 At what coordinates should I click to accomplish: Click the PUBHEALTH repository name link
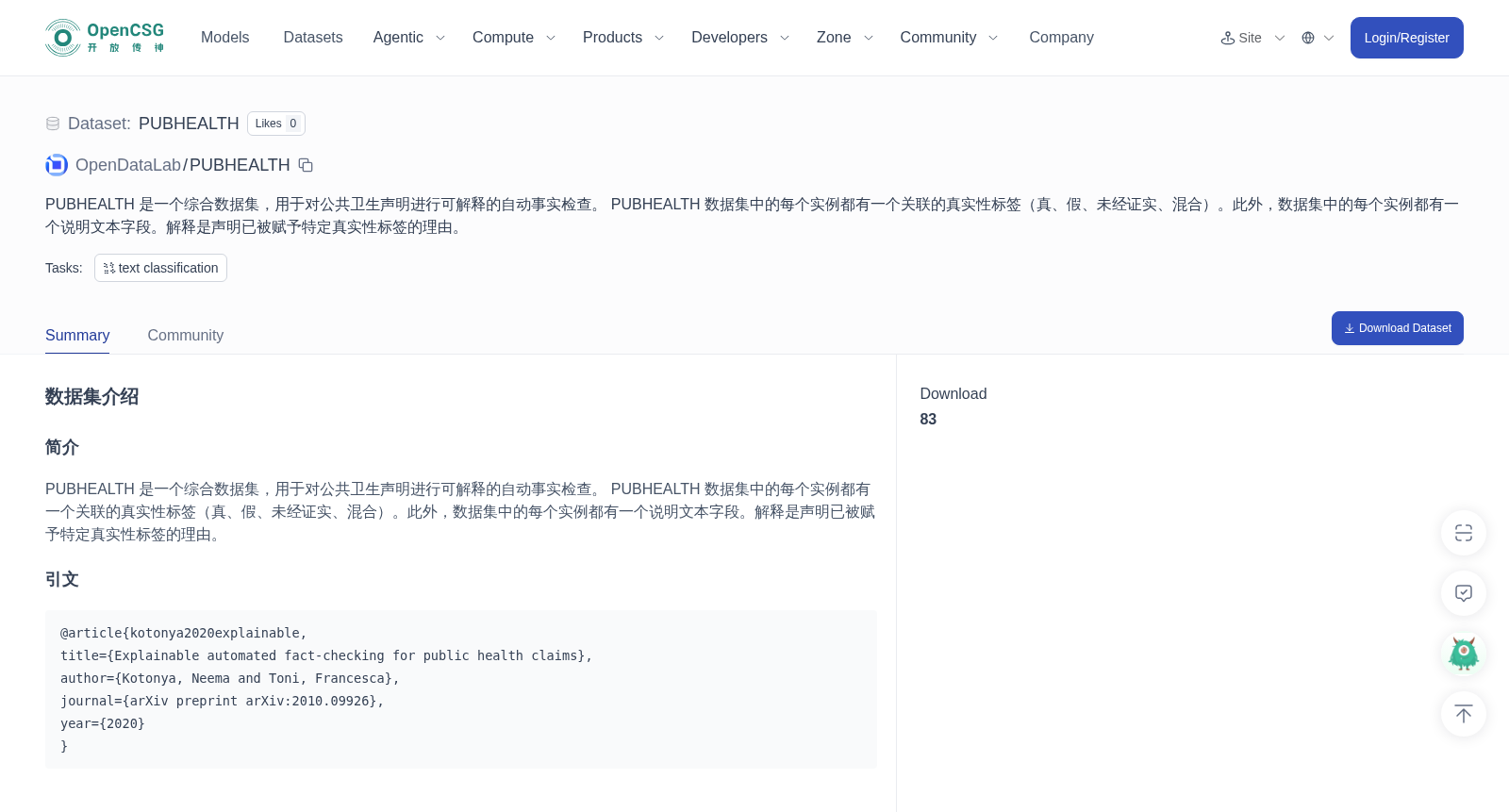tap(240, 165)
